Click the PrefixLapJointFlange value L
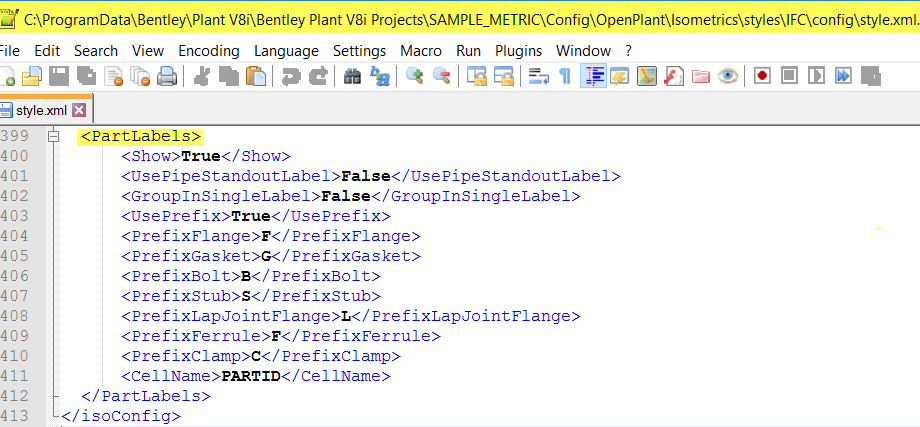The image size is (920, 427). [346, 316]
